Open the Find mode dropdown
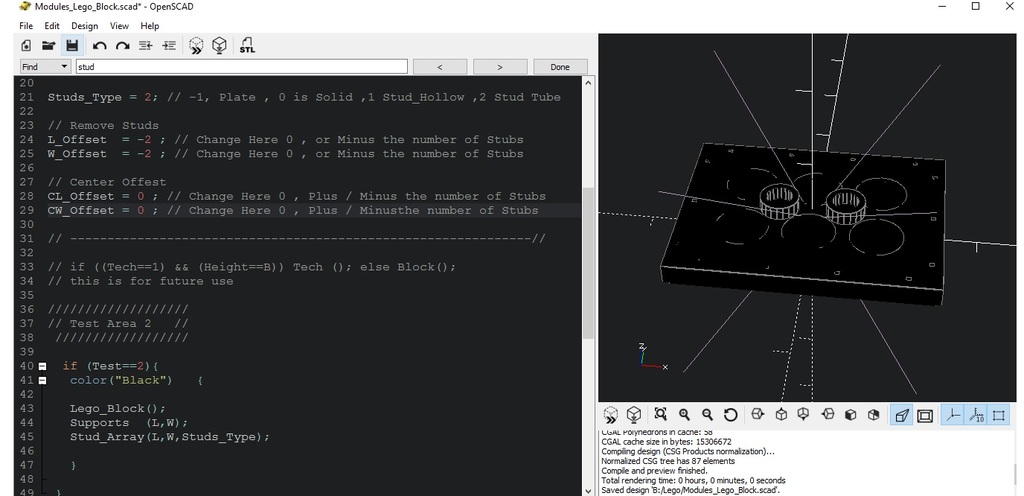This screenshot has height=496, width=1024. coord(45,67)
